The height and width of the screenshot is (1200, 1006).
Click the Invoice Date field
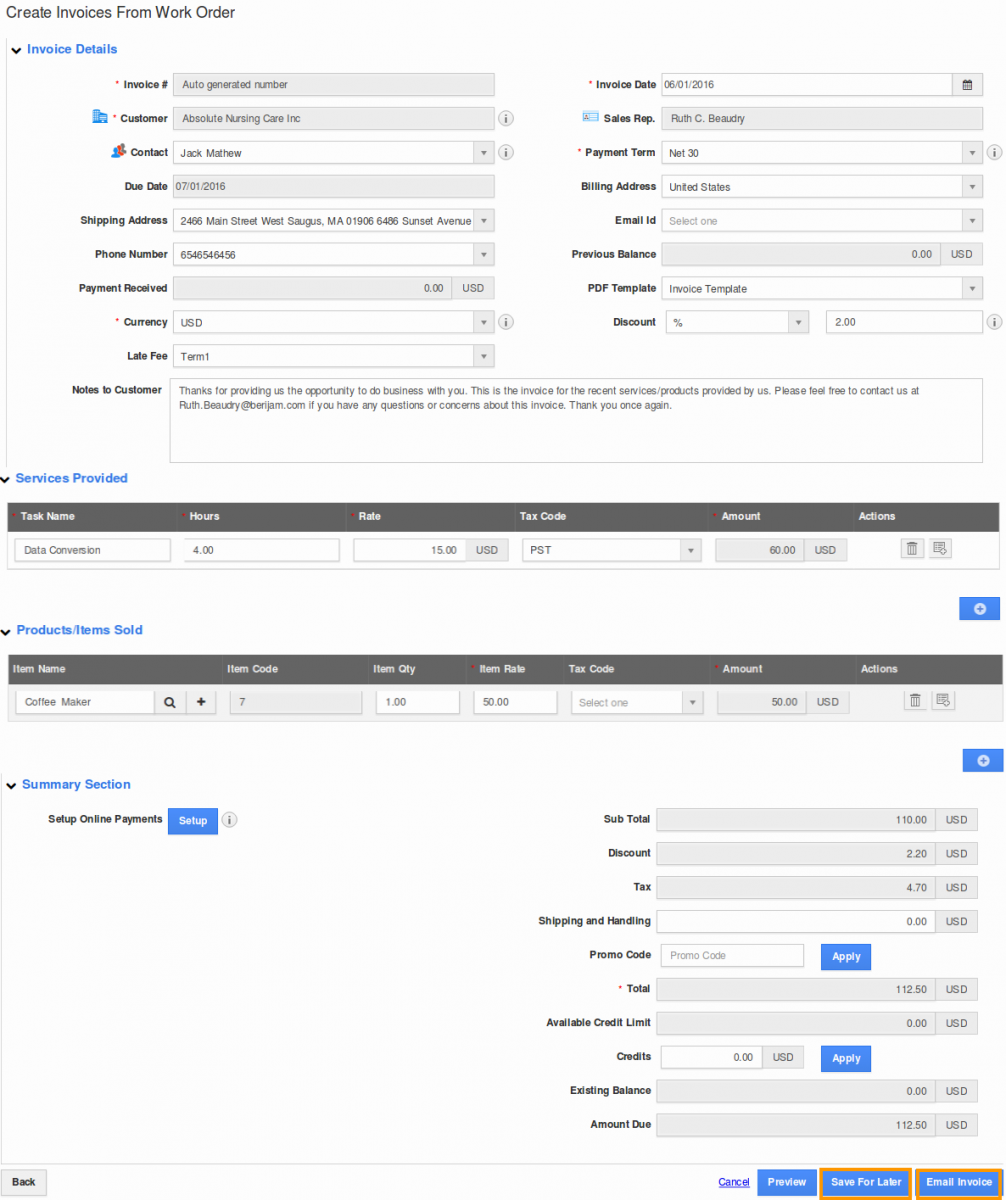806,85
